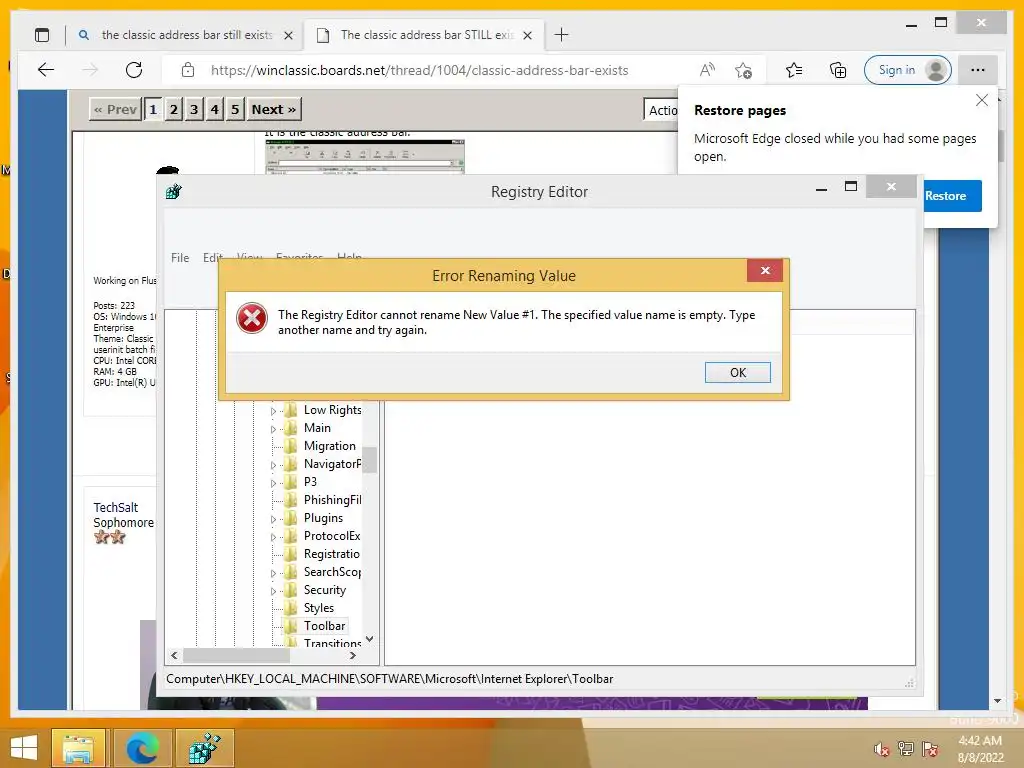Click the site lock icon in address bar

pos(188,70)
